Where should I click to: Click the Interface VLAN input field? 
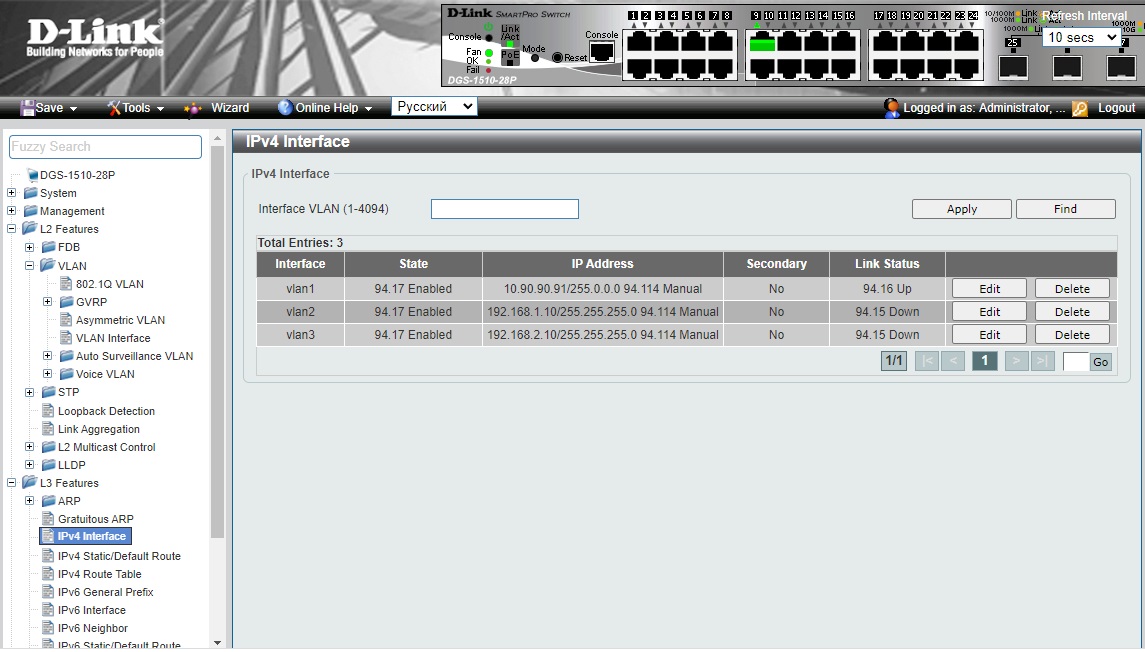point(504,209)
